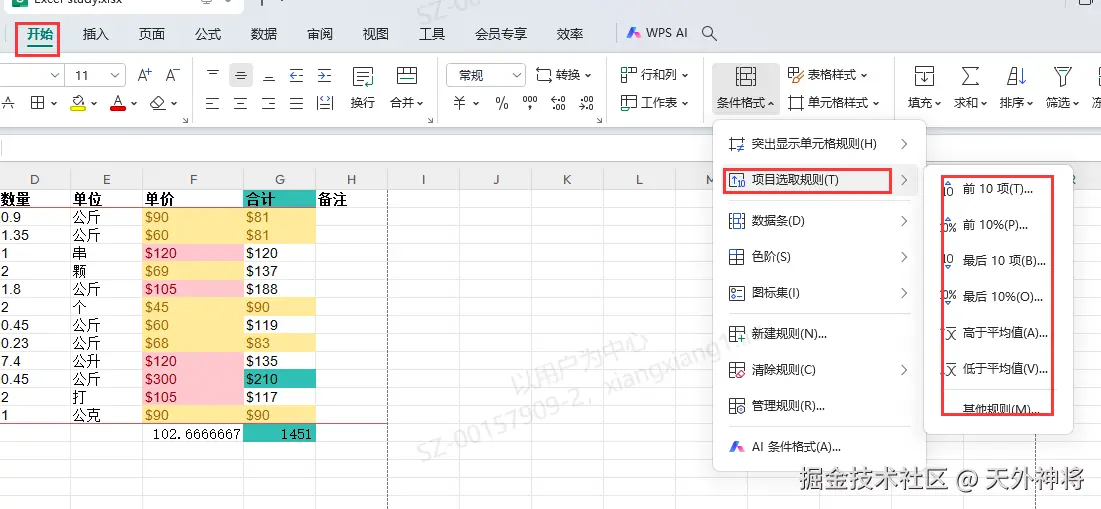Increase decimal places icon
The height and width of the screenshot is (509, 1101).
(x=559, y=103)
